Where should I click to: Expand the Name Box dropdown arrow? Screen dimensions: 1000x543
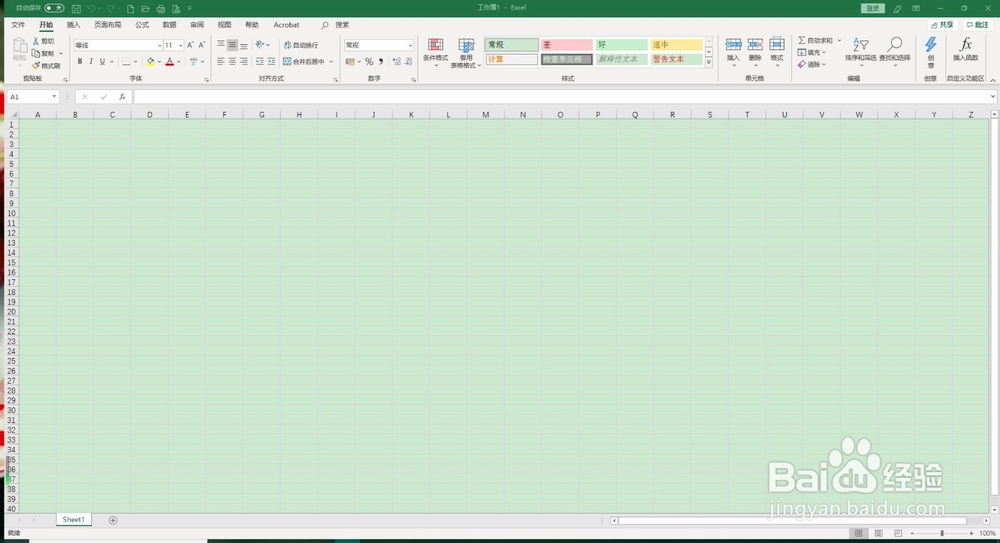pyautogui.click(x=54, y=97)
